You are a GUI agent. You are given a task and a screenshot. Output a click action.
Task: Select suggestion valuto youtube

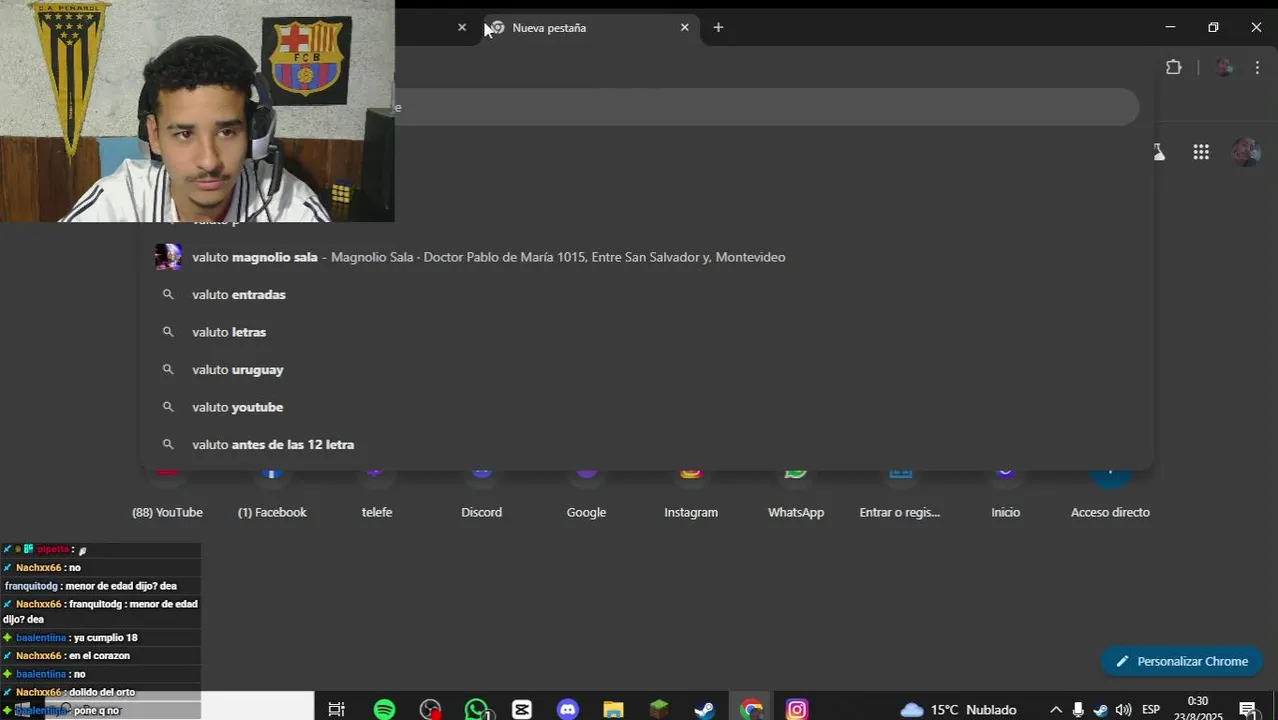(646, 407)
